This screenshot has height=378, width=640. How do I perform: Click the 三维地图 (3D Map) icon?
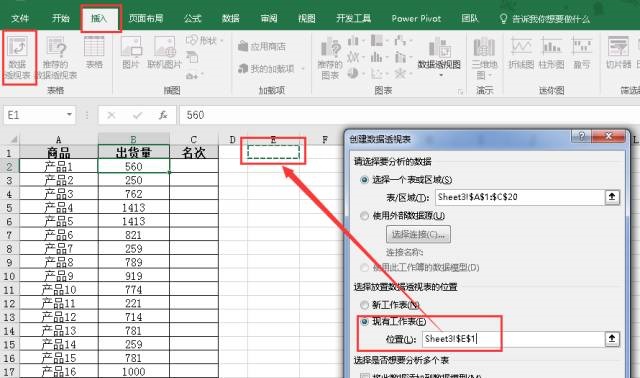click(x=484, y=58)
